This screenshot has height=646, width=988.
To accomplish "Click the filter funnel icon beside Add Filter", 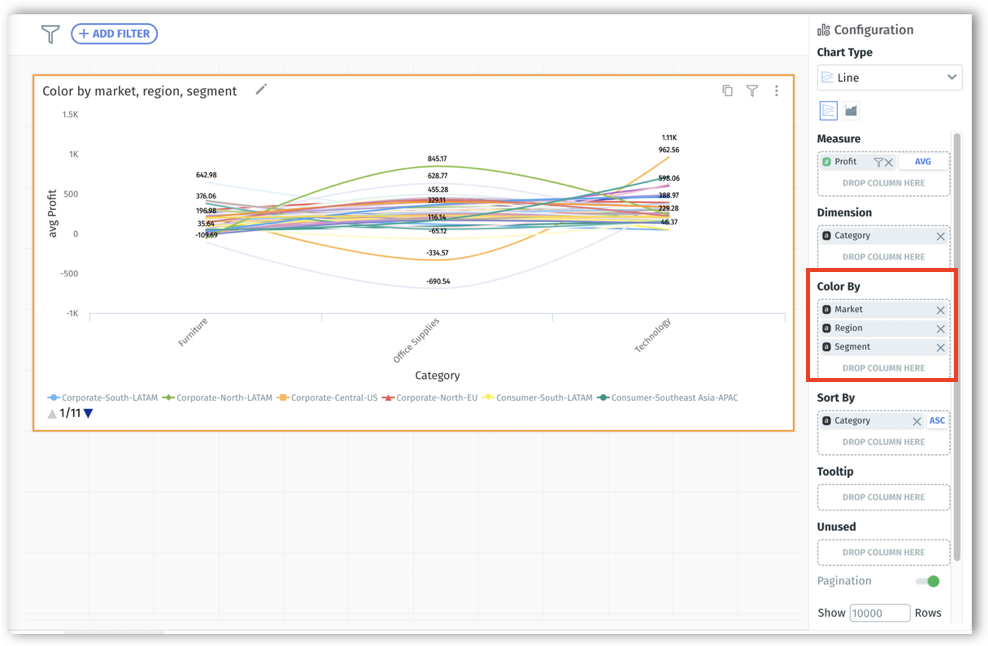I will pos(50,34).
